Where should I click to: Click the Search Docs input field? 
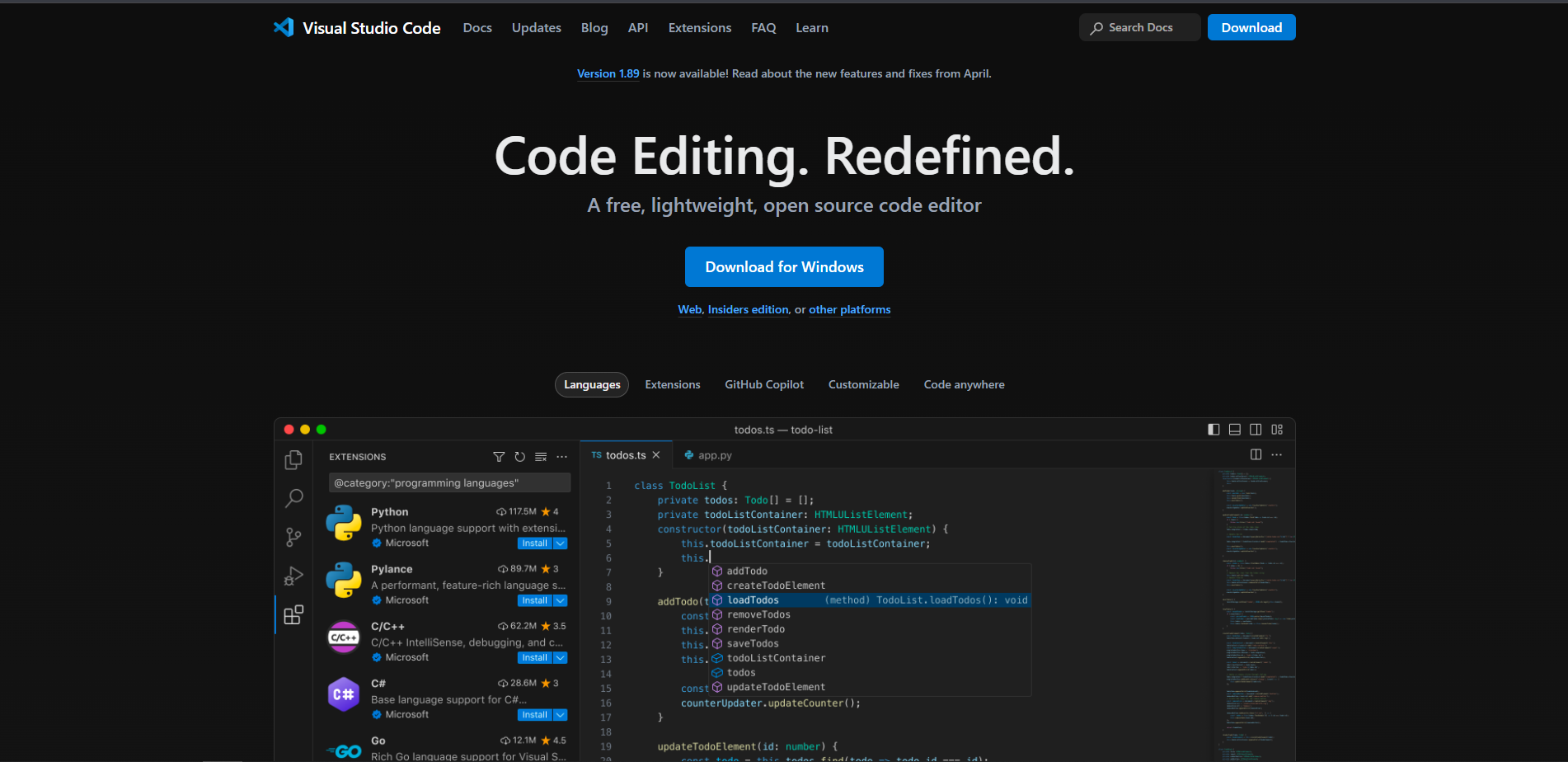(x=1140, y=28)
